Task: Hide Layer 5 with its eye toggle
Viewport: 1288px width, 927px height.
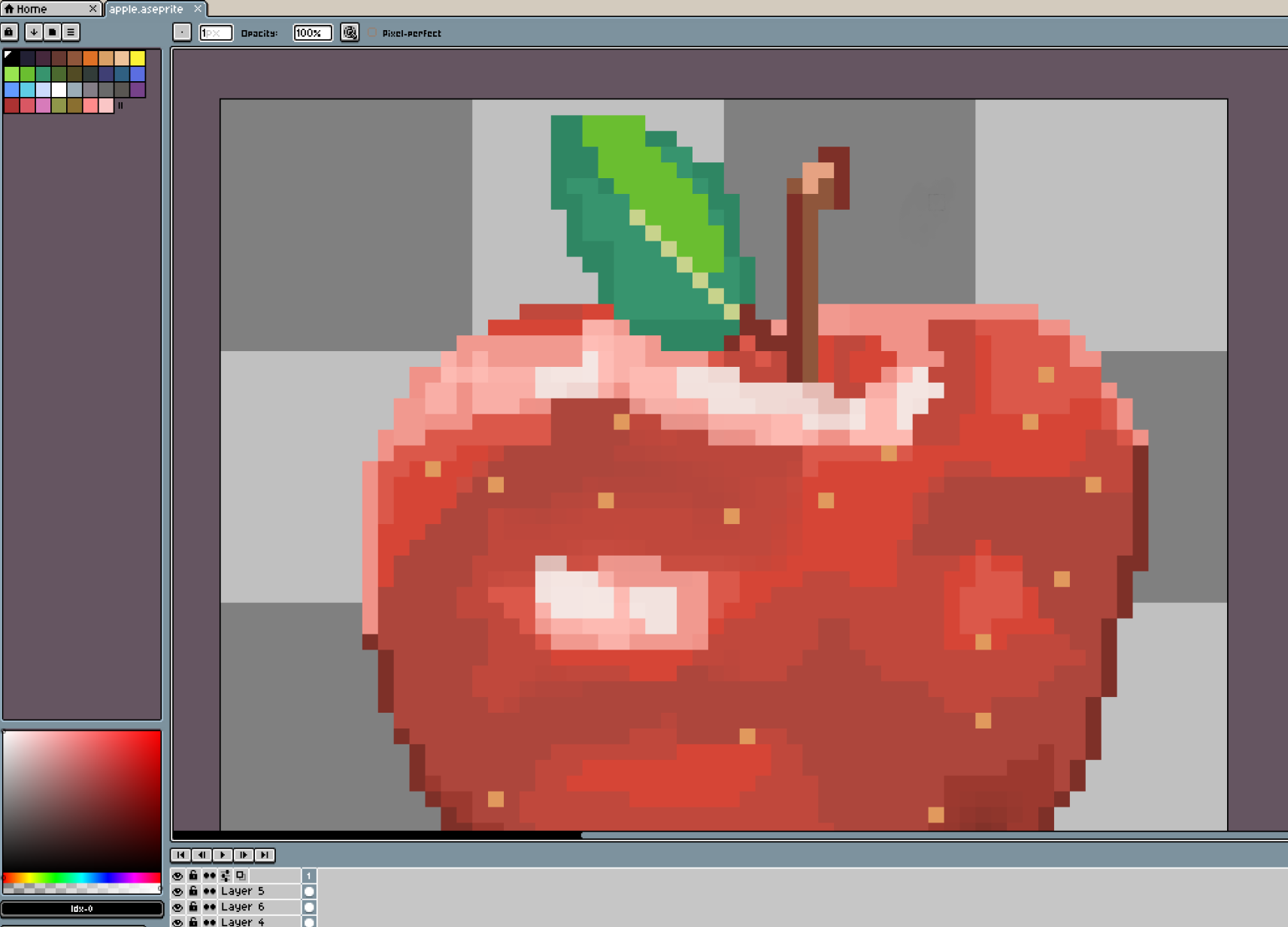Action: 177,891
